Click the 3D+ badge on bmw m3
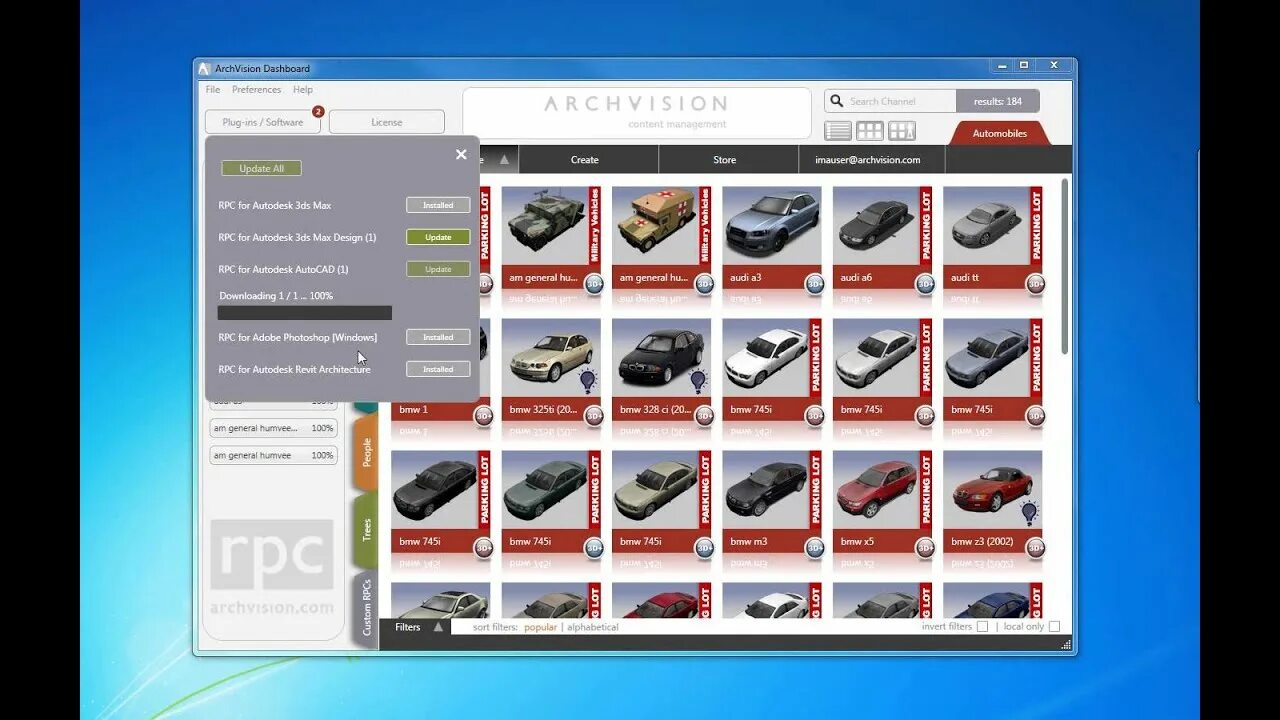Screen dimensions: 1280x720 (x=815, y=548)
